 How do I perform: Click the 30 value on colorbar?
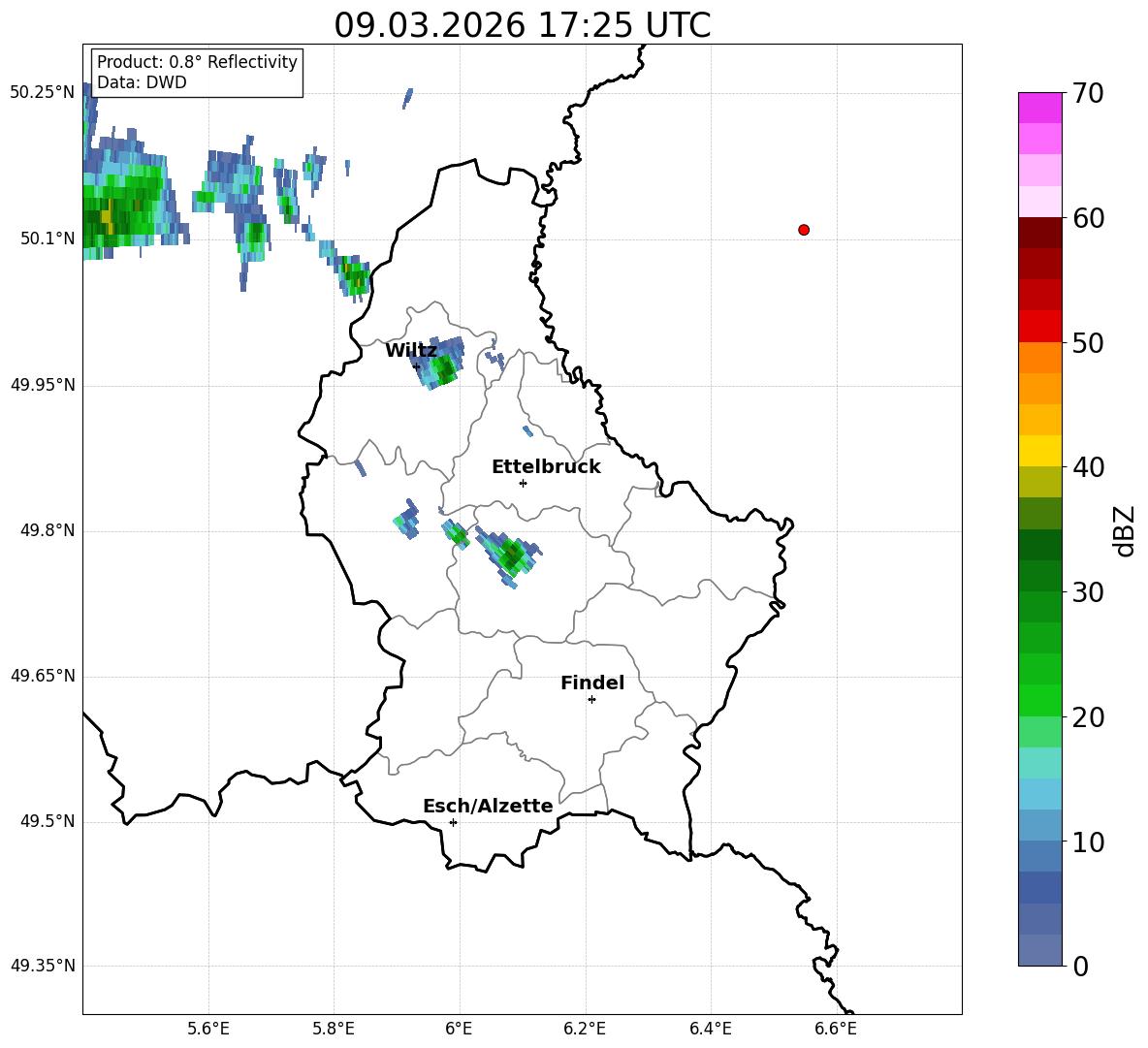pos(1088,592)
